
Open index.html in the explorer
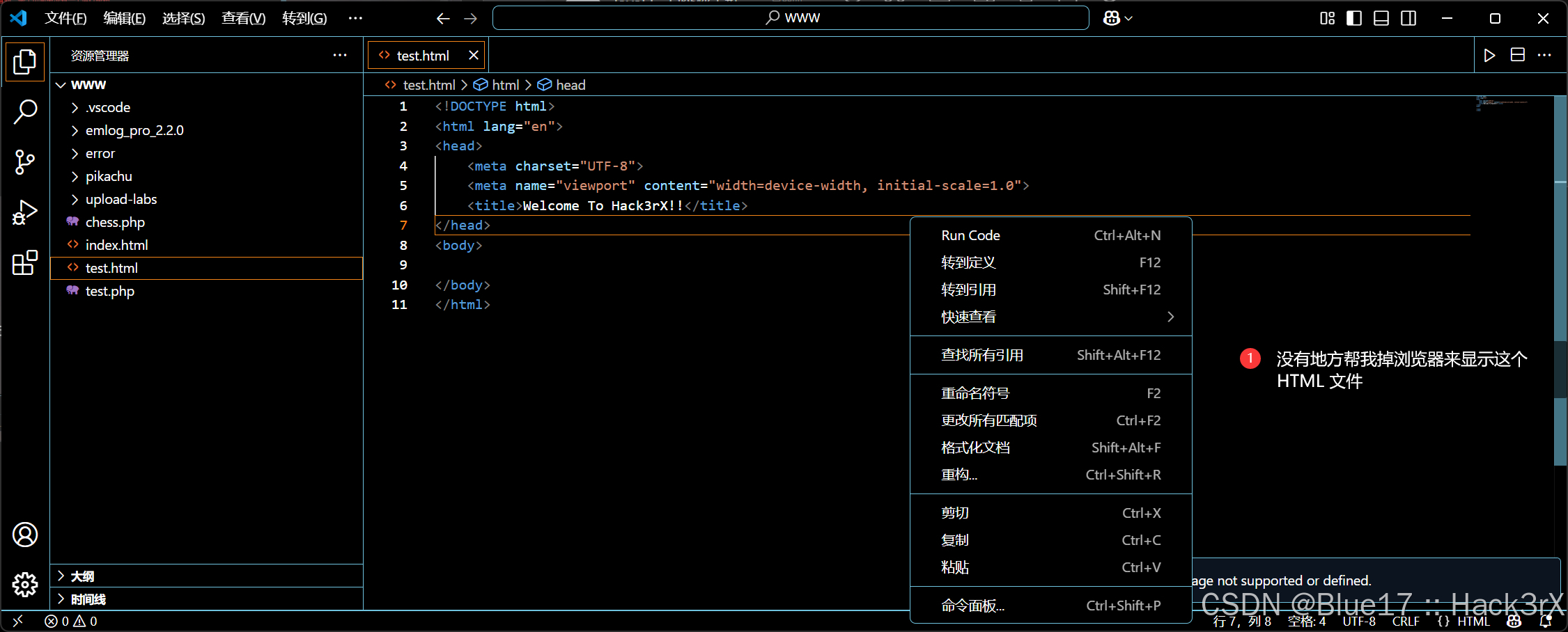[x=207, y=245]
